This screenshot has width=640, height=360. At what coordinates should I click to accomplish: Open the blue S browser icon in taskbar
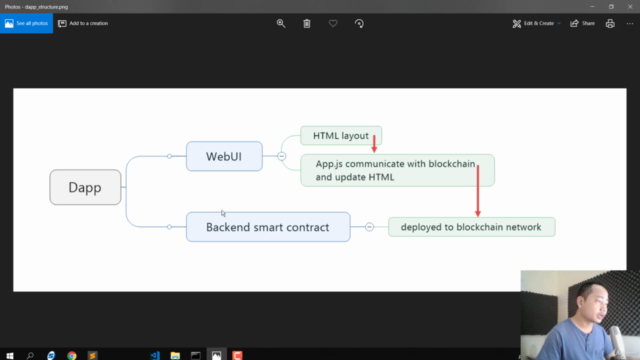[x=51, y=356]
